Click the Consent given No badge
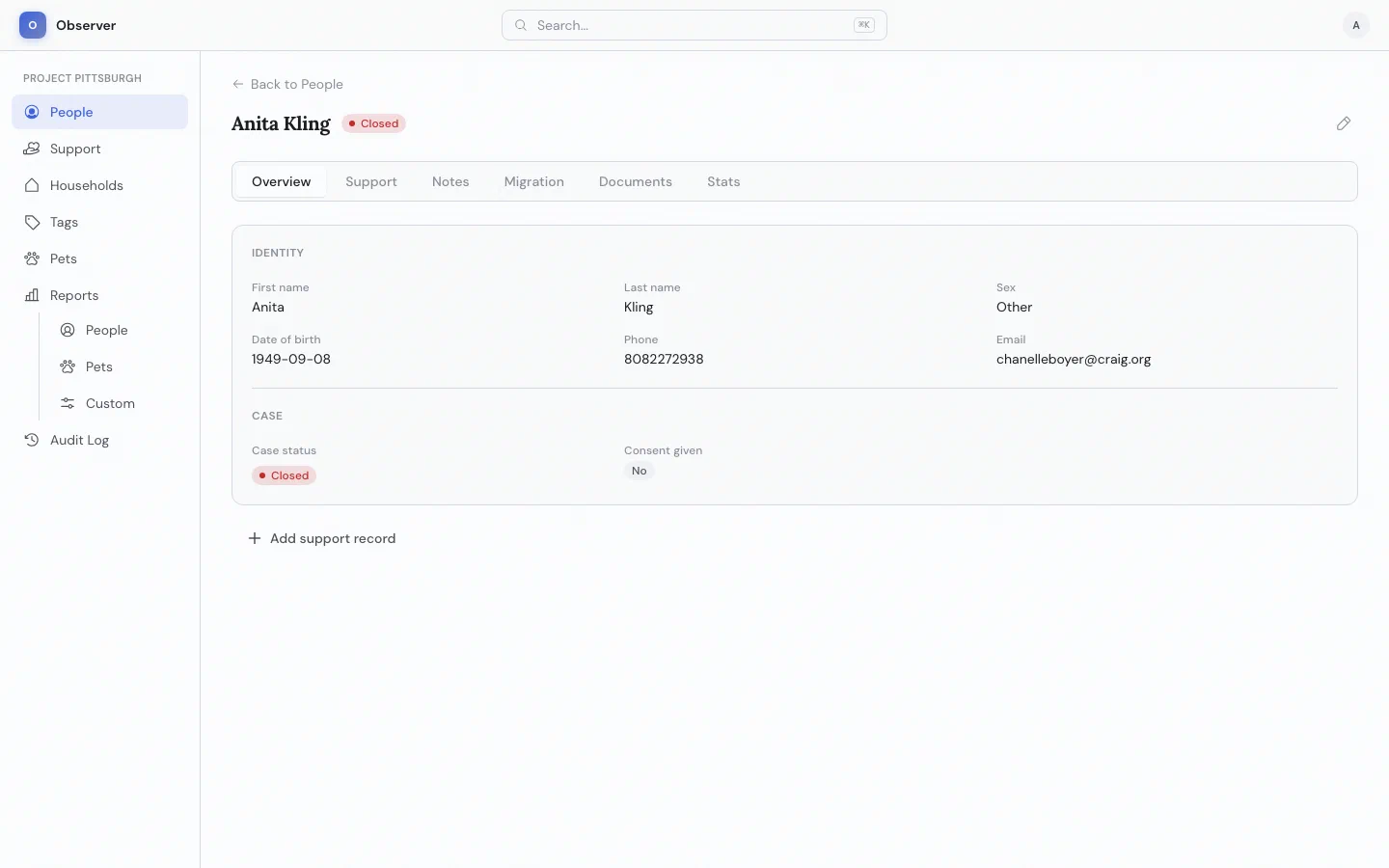1389x868 pixels. (640, 471)
